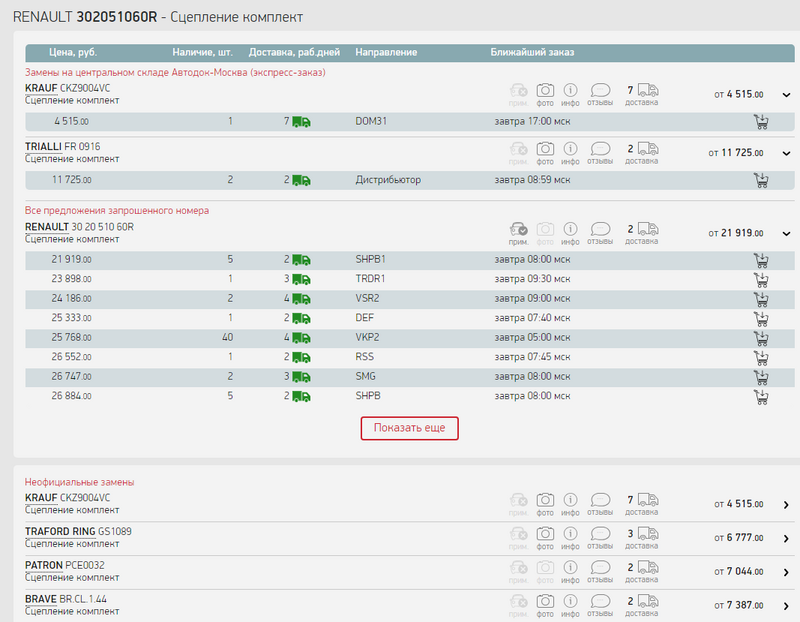Open TRAFORD RING brand link
800x622 pixels.
(x=60, y=532)
